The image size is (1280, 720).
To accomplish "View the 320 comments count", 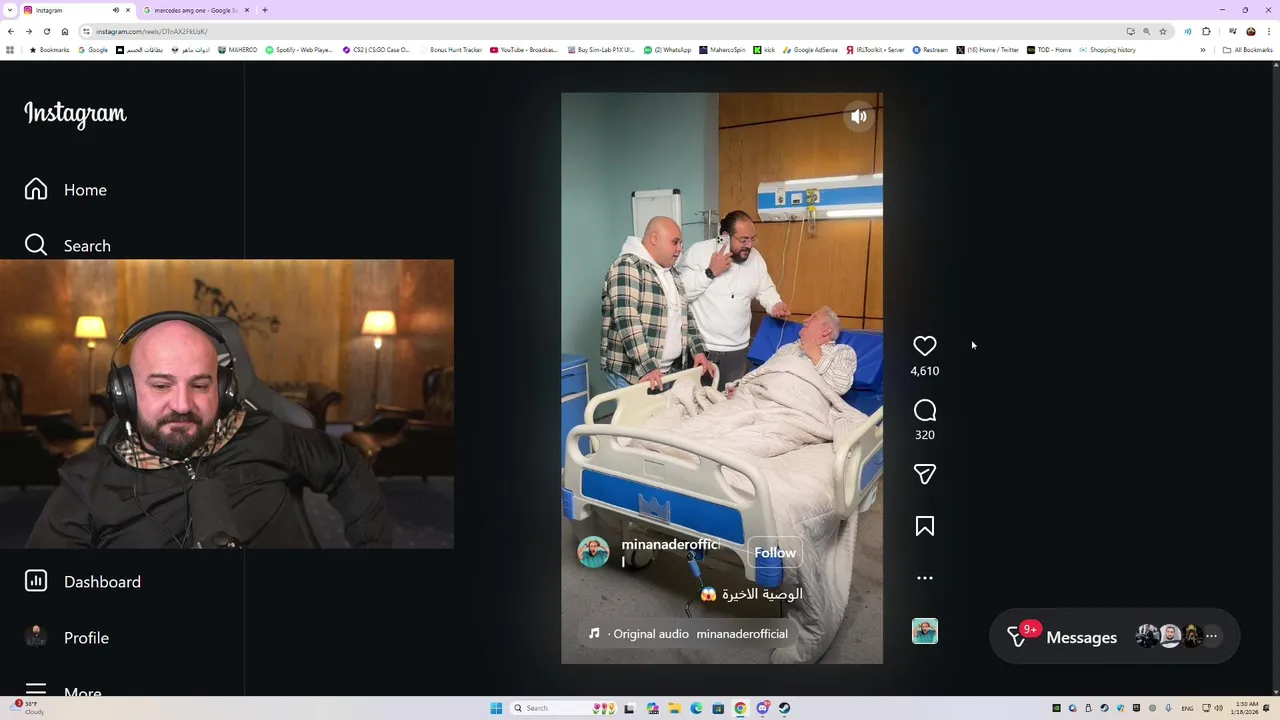I will (924, 435).
